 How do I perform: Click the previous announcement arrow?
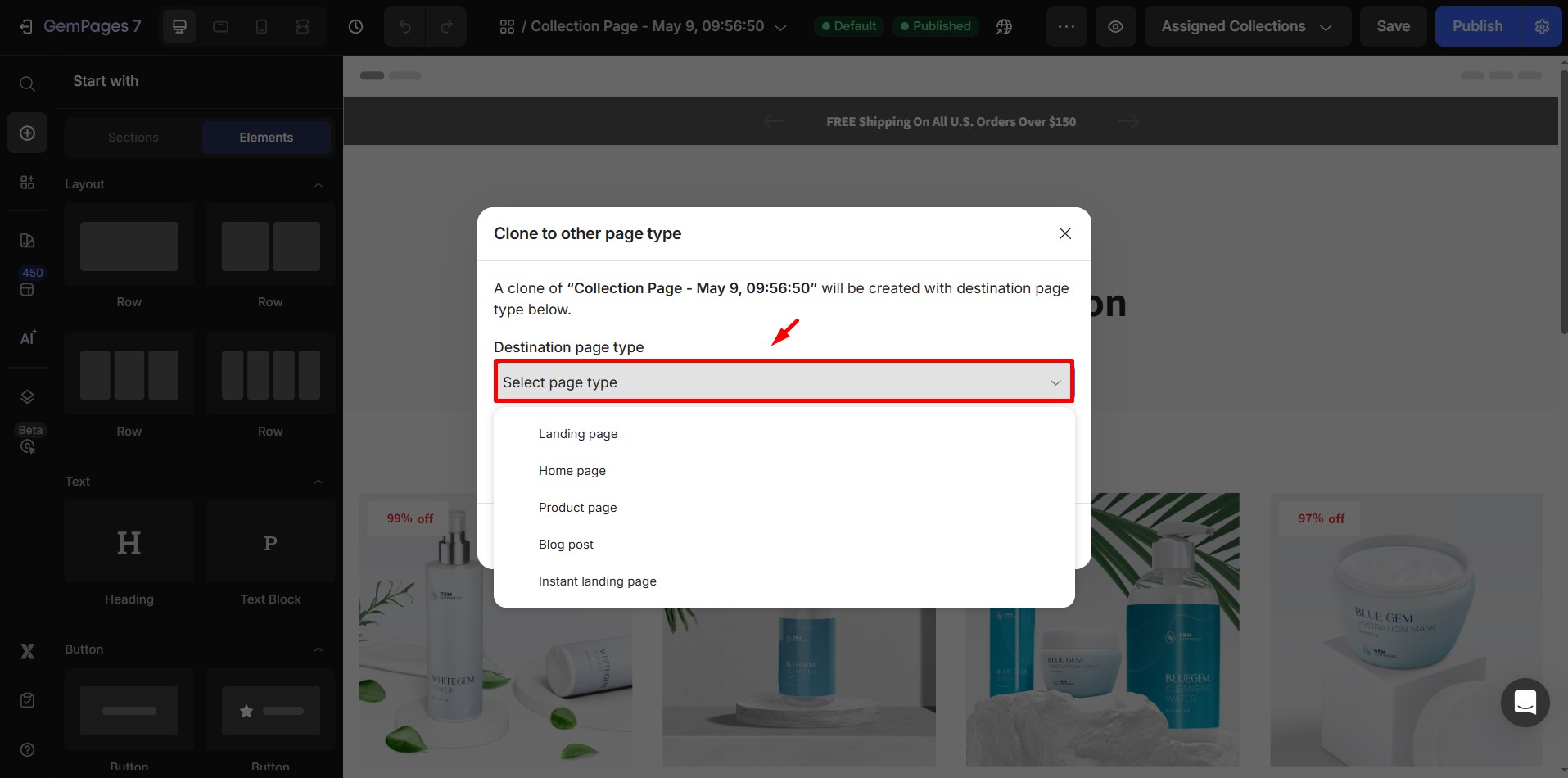coord(774,121)
